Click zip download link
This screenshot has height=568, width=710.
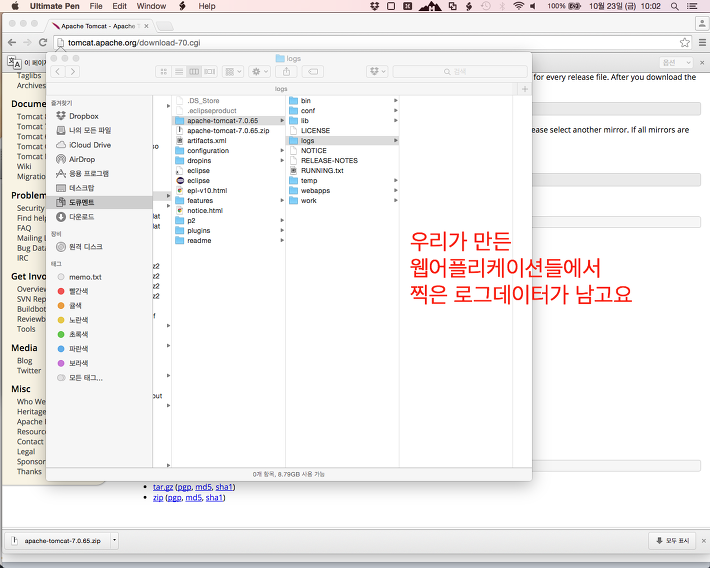[158, 498]
